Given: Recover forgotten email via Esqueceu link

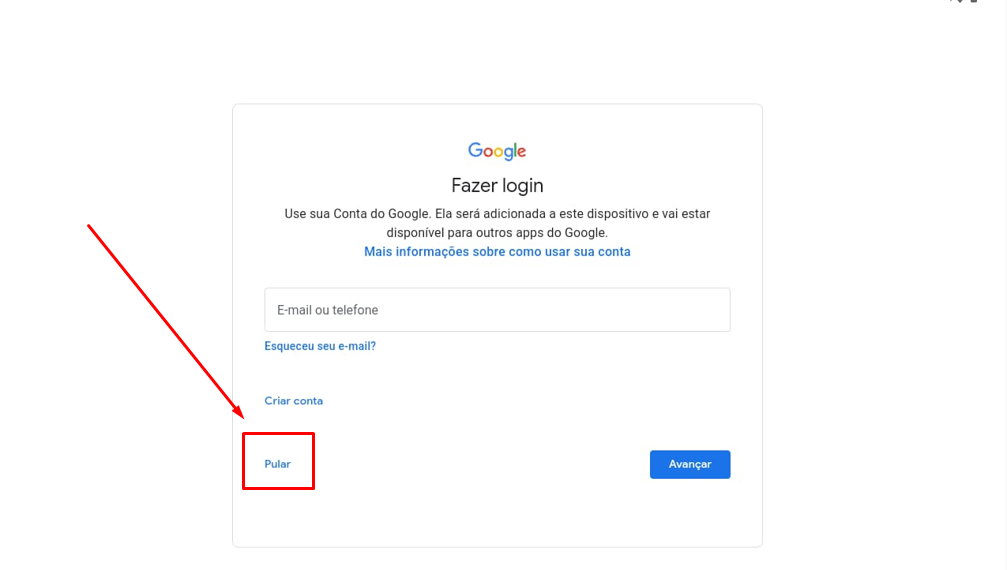Looking at the screenshot, I should (320, 346).
